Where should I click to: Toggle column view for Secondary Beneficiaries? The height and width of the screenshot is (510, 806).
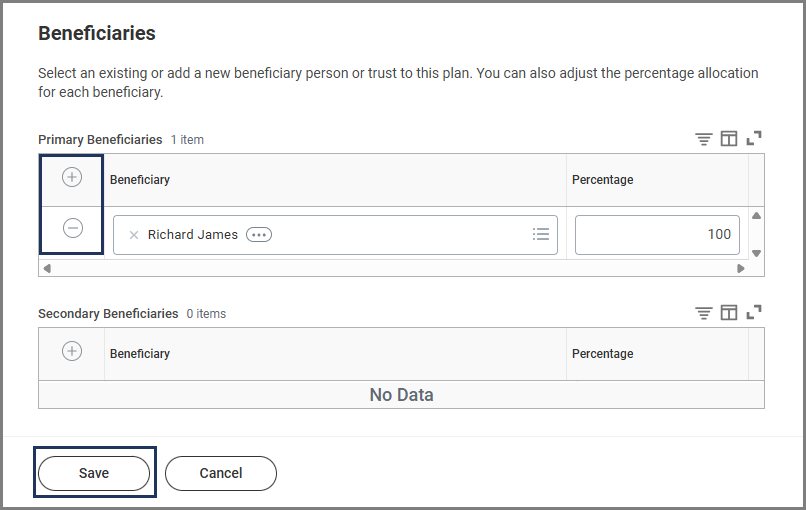729,313
